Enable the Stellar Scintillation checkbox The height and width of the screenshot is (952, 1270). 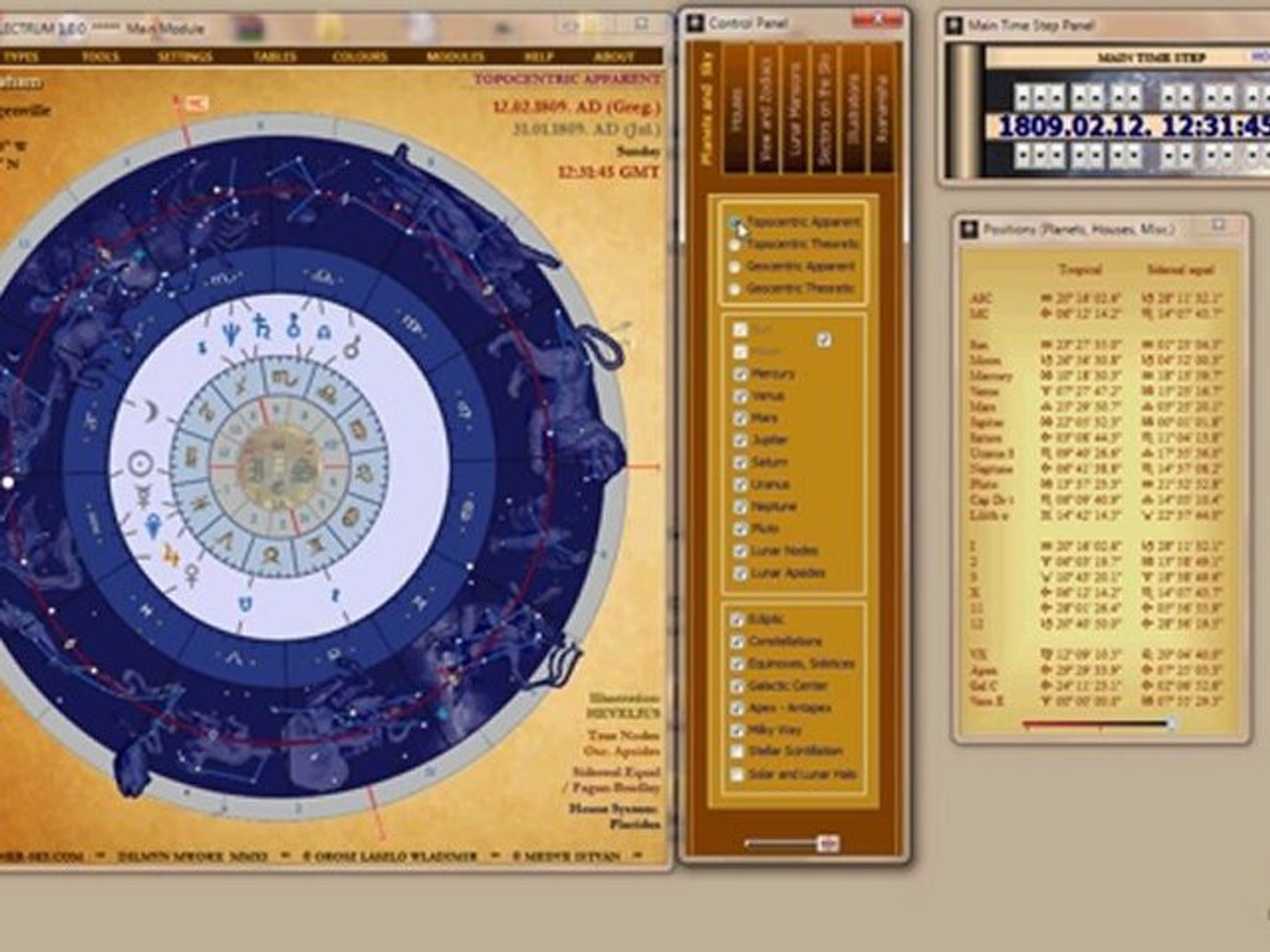click(x=737, y=752)
